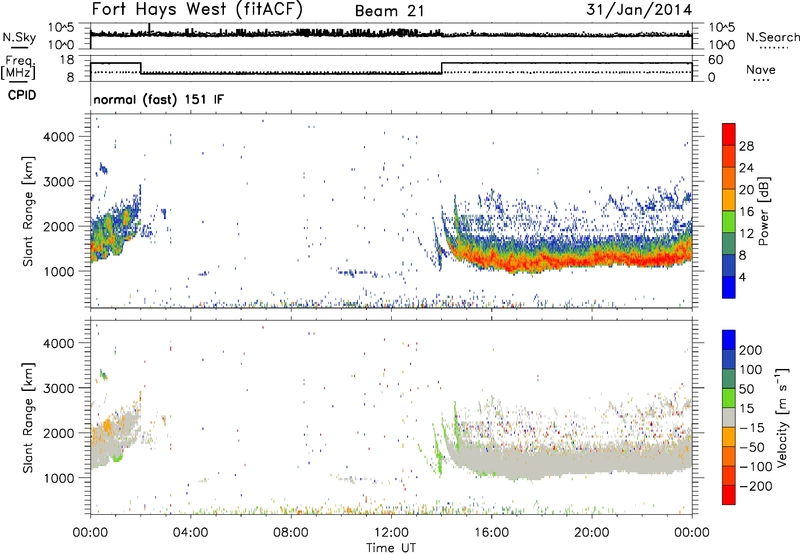Select the "normal (fast) 151 IF" mode text
800x554 pixels.
(x=159, y=99)
